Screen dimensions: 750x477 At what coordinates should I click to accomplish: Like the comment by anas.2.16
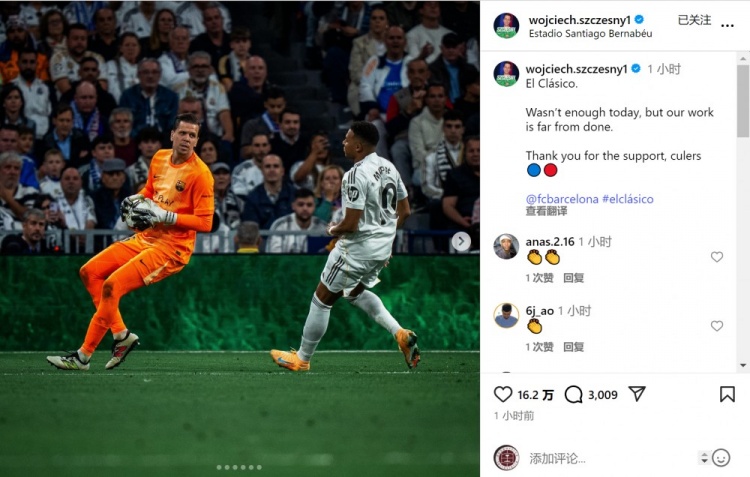pos(717,257)
